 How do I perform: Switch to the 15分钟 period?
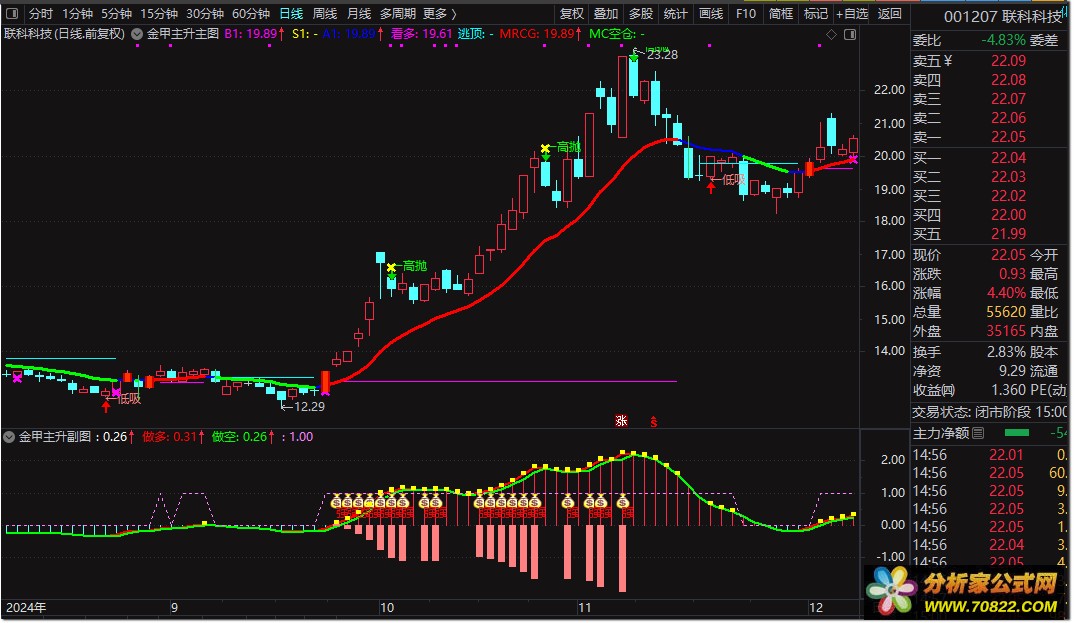(159, 13)
